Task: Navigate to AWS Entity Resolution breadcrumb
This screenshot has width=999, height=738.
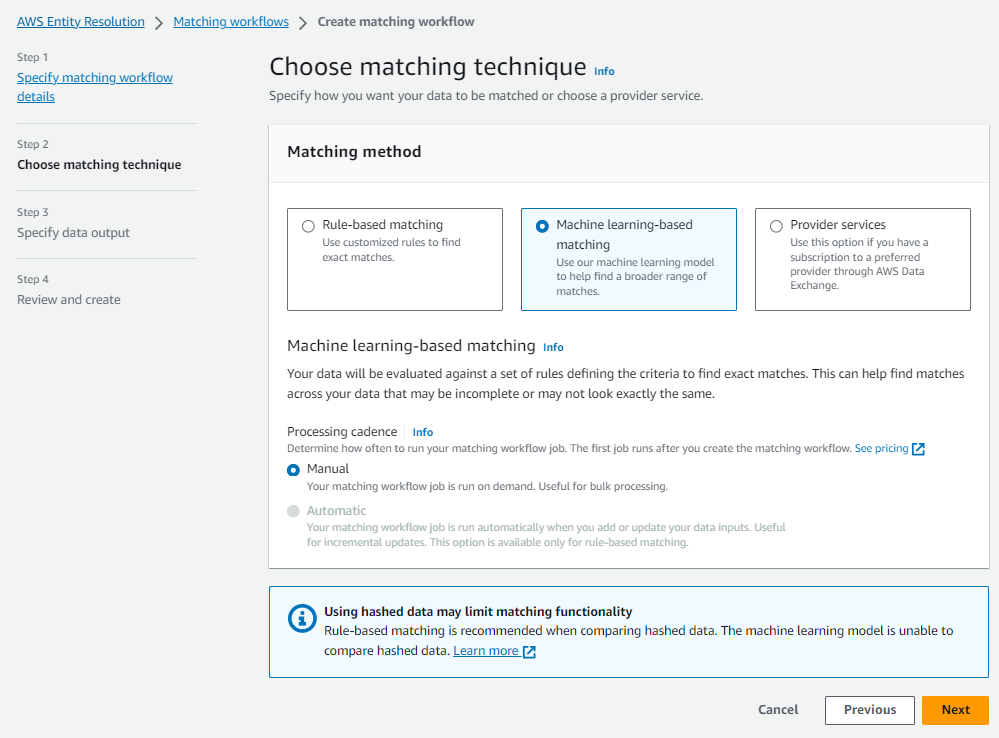Action: point(80,21)
